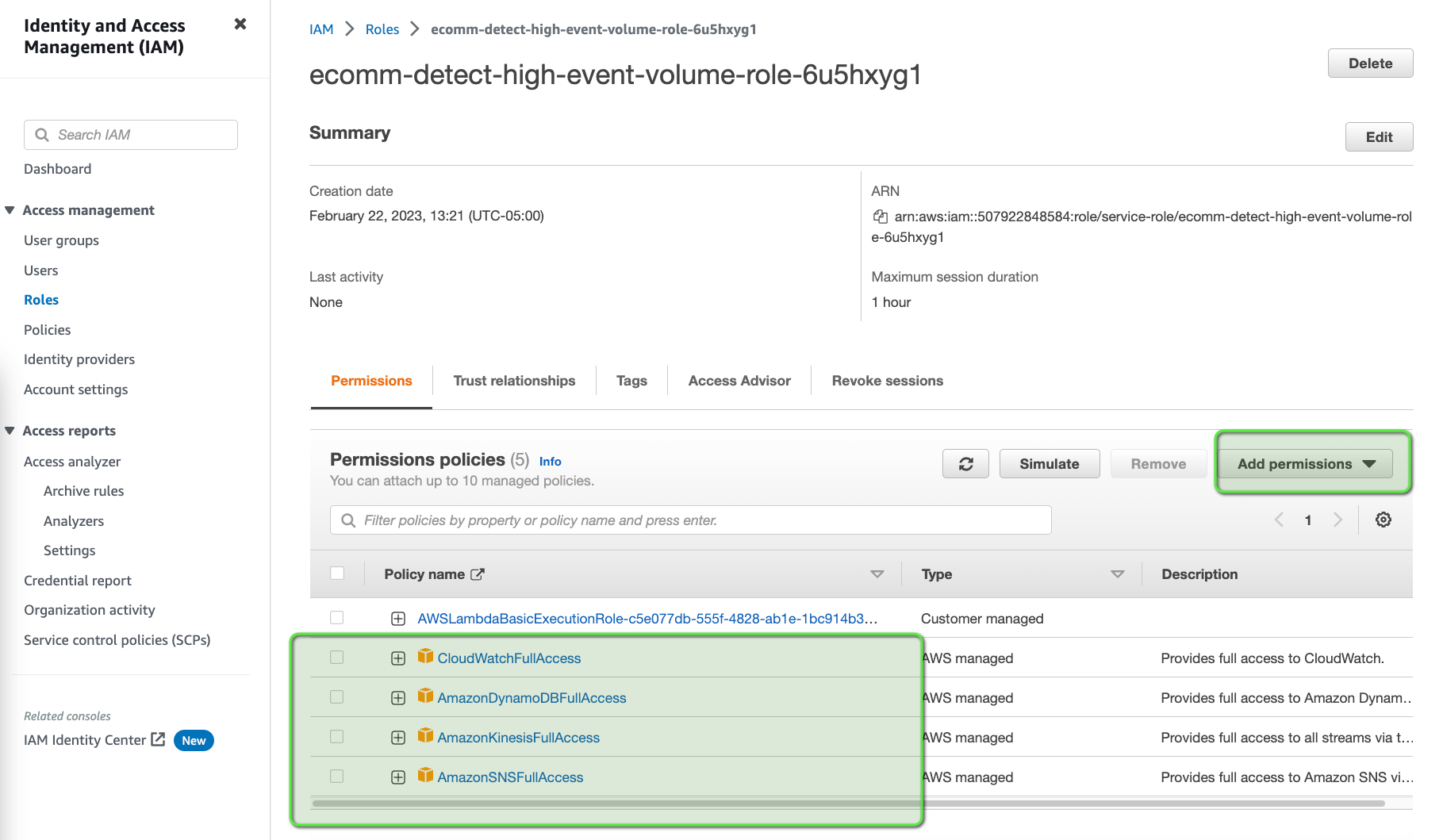Open the Add permissions dropdown
Screen dimensions: 1443x840
coord(1305,463)
